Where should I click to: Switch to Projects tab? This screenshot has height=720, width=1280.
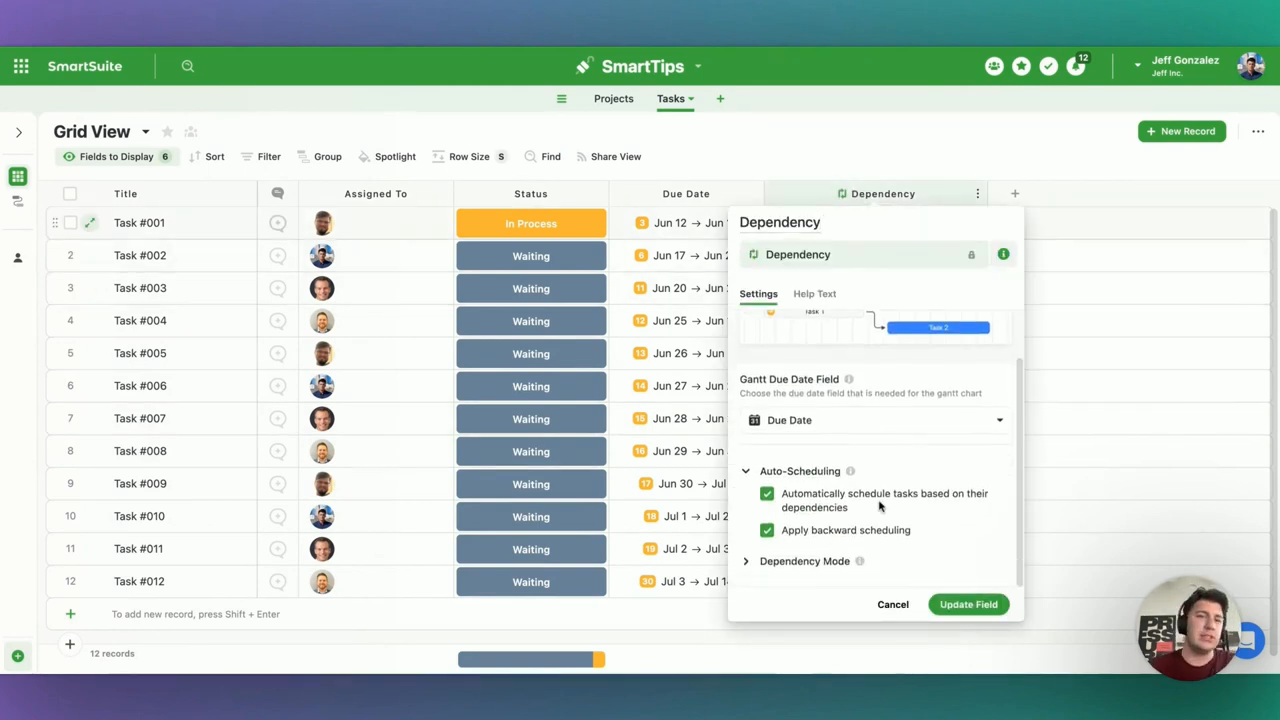point(613,99)
